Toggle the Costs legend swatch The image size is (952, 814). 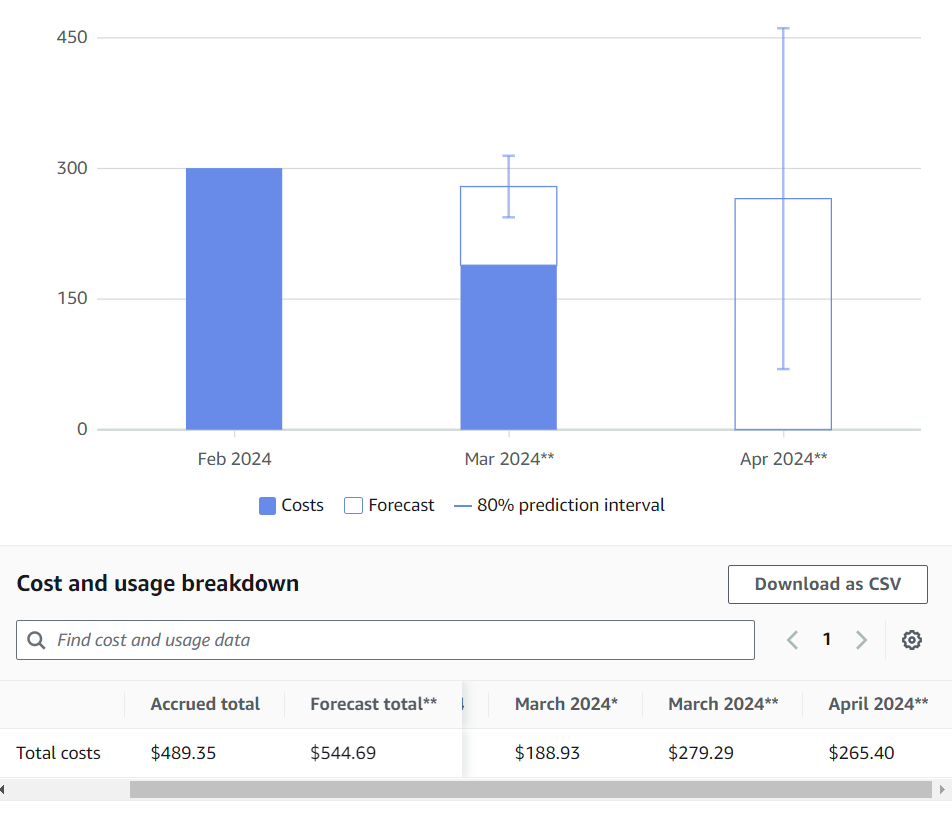click(x=267, y=506)
